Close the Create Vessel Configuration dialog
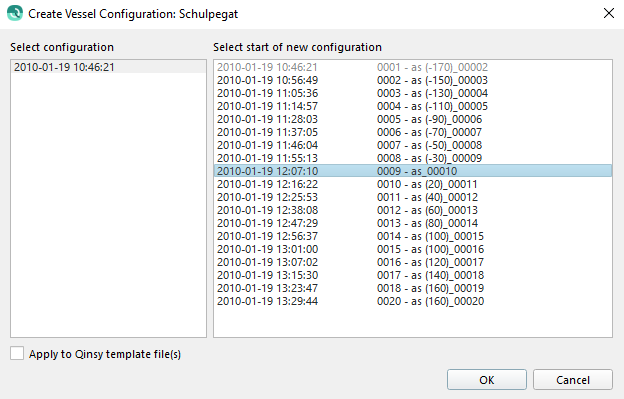The width and height of the screenshot is (624, 399). point(608,13)
